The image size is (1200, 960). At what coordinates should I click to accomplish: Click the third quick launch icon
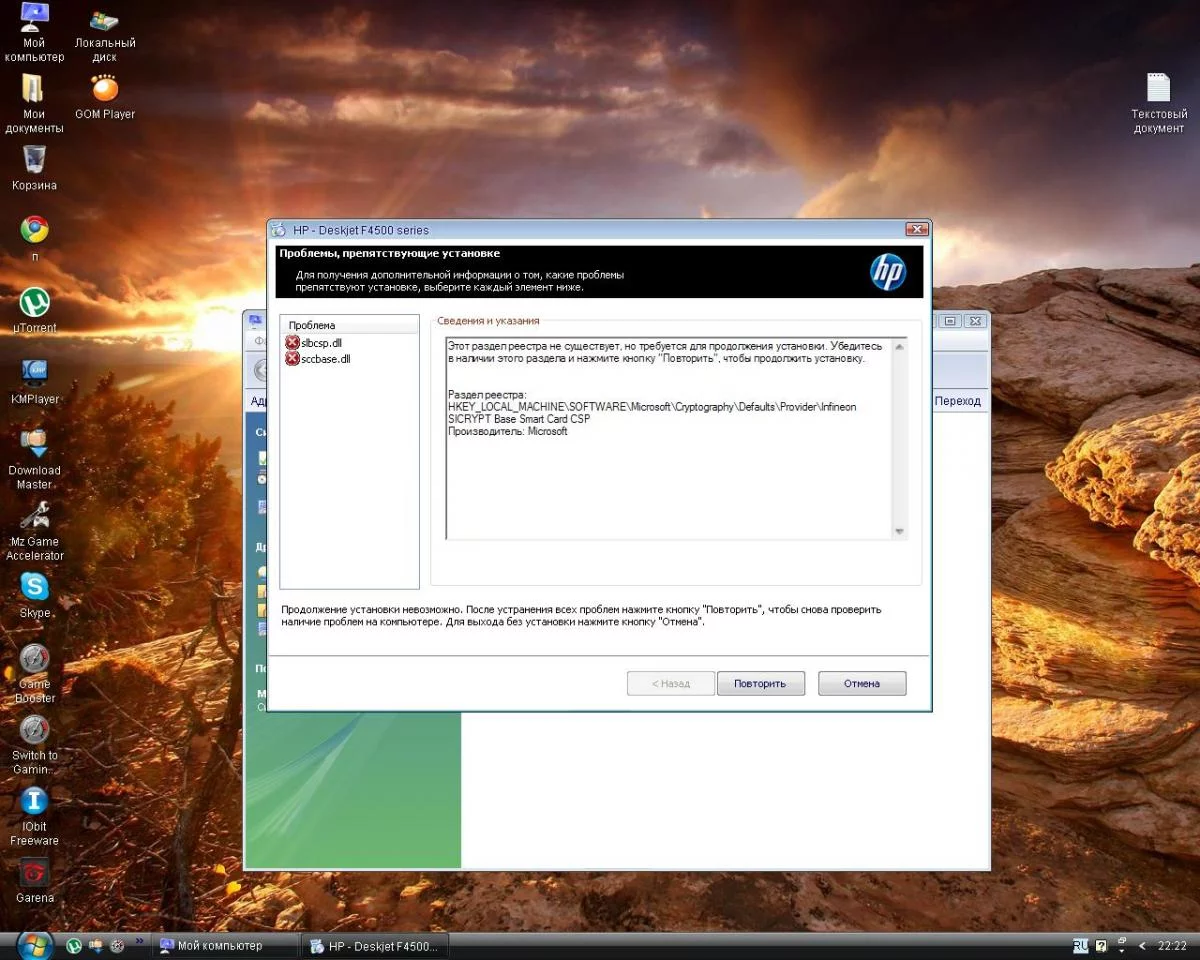point(117,945)
